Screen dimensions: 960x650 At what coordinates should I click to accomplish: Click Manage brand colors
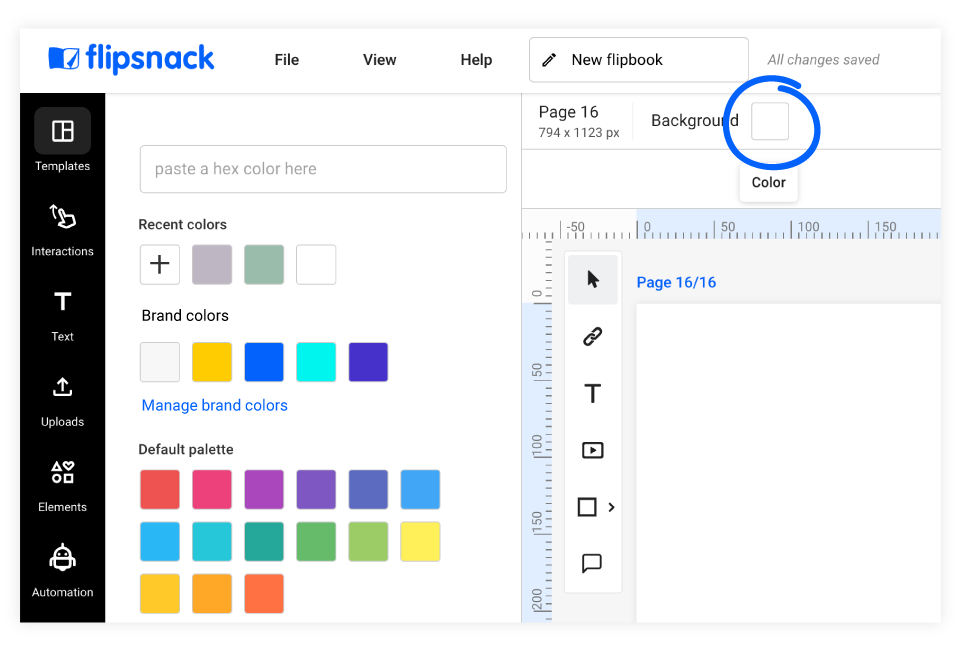(x=214, y=405)
